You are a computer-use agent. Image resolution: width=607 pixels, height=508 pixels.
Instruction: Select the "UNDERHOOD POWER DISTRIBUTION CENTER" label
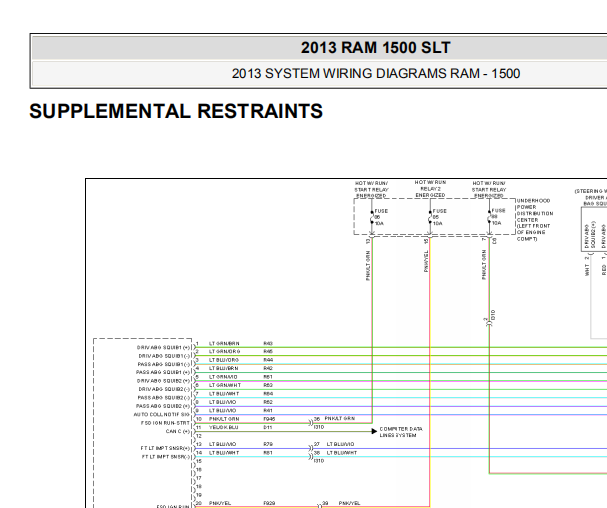point(535,220)
